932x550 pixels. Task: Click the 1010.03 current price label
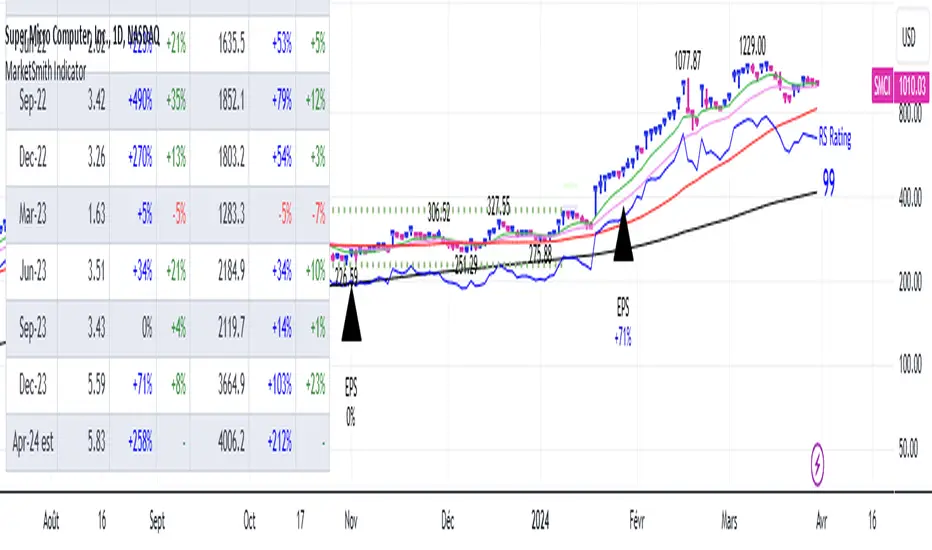tap(912, 86)
